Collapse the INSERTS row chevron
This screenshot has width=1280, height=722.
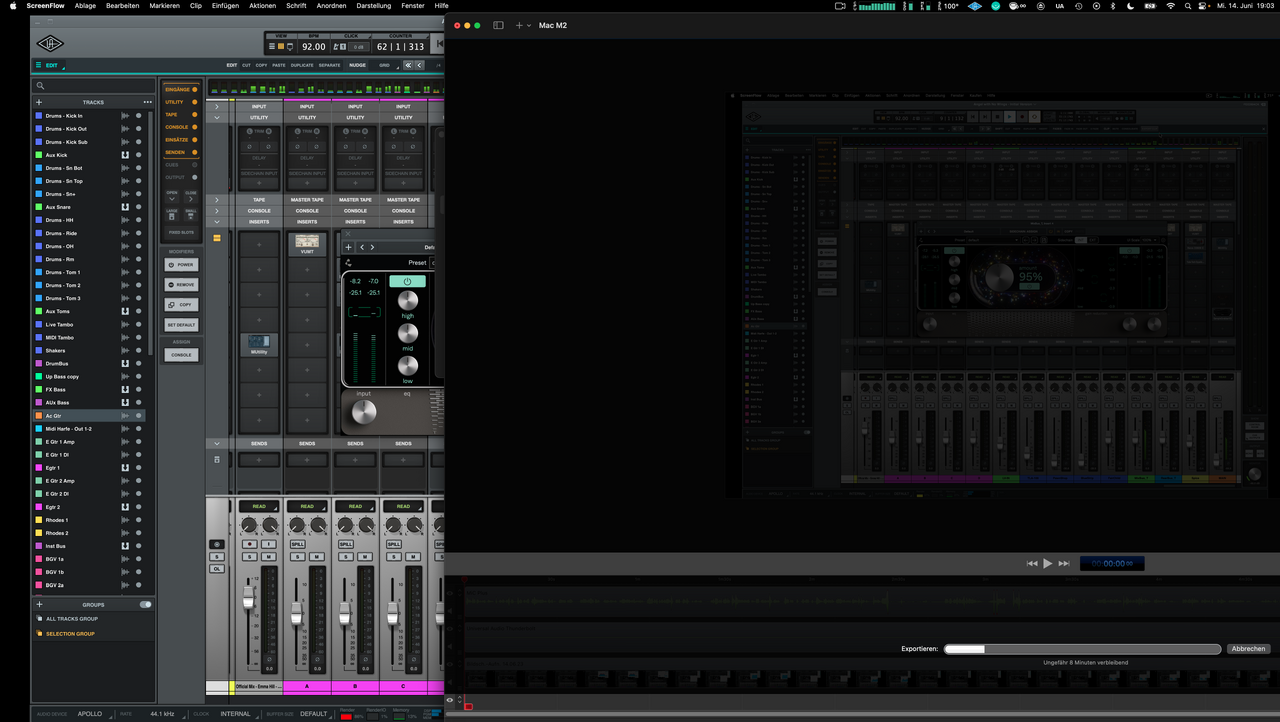217,221
